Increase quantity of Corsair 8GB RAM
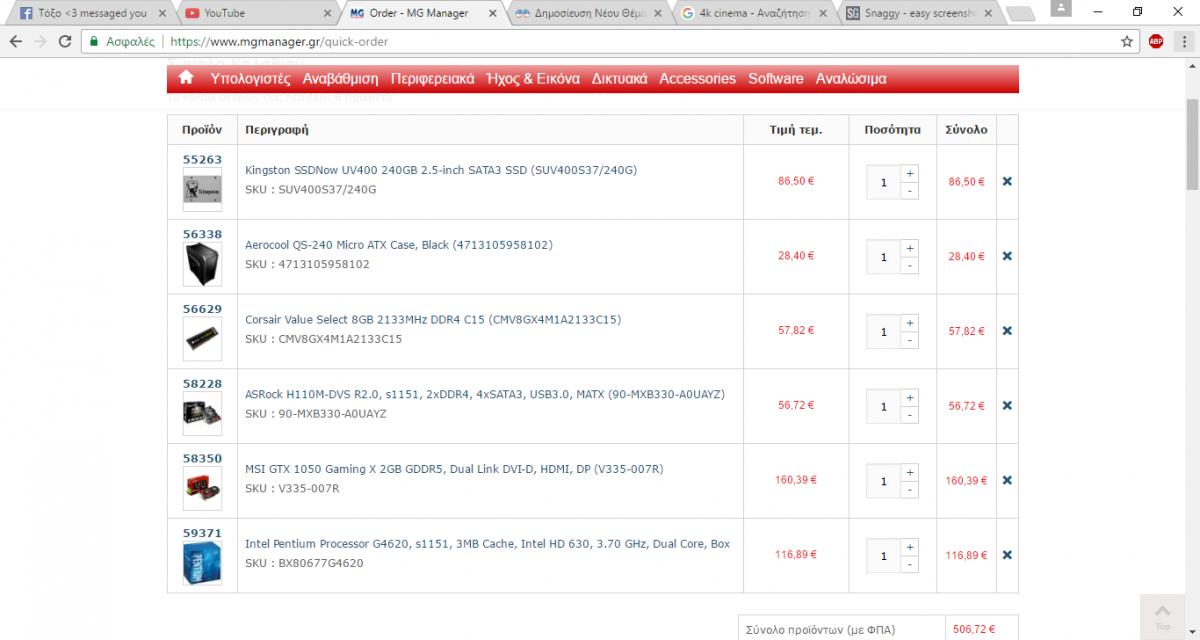 click(909, 323)
